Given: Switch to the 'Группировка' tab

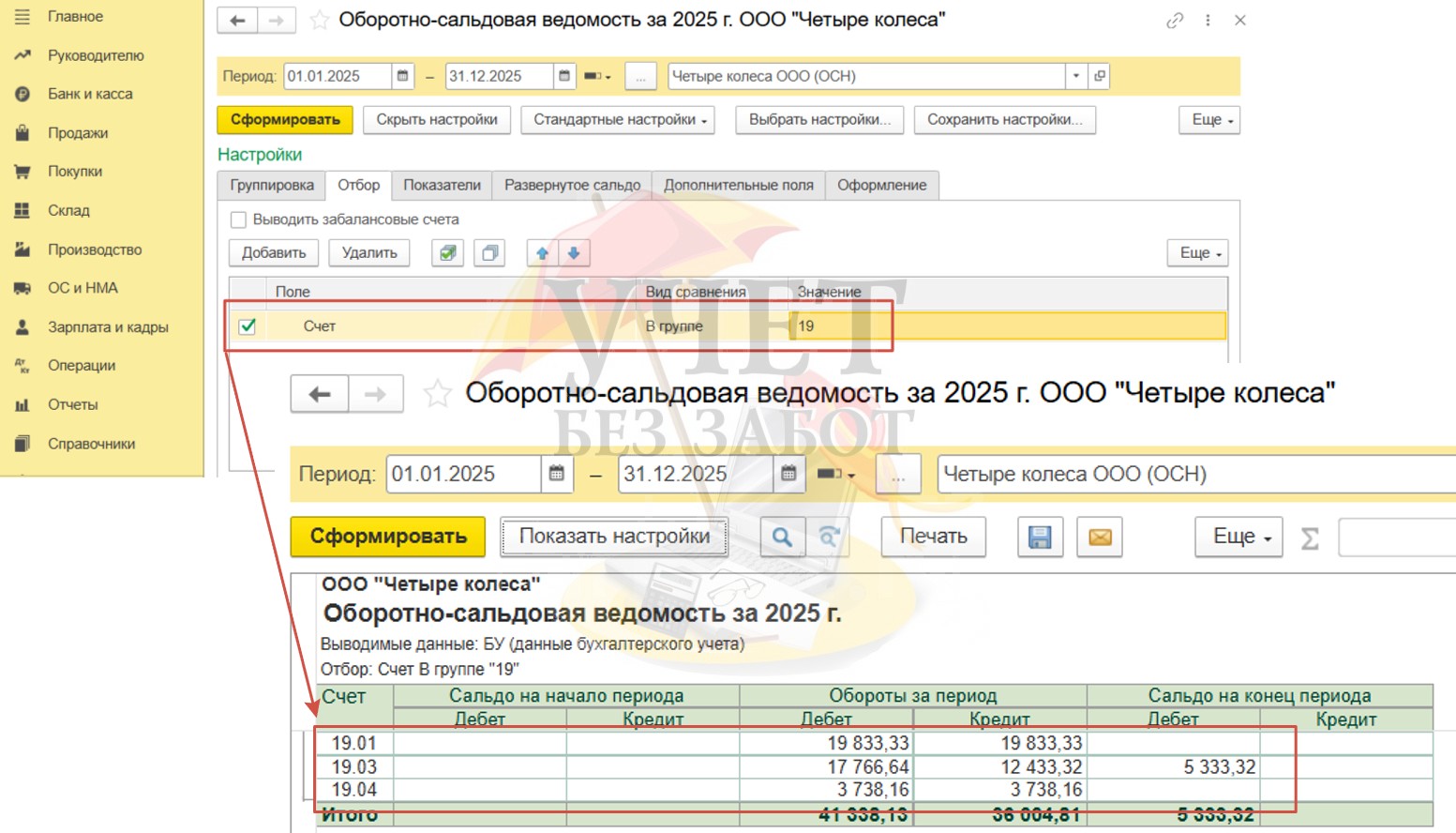Looking at the screenshot, I should (272, 186).
